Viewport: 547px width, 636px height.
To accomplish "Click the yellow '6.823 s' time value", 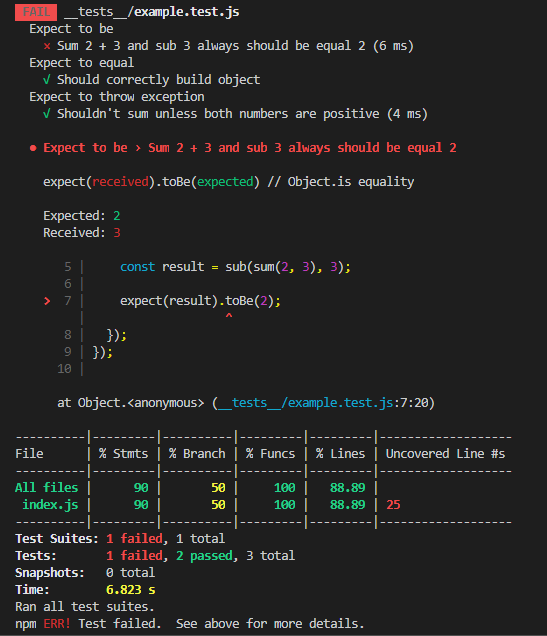I will pos(131,590).
